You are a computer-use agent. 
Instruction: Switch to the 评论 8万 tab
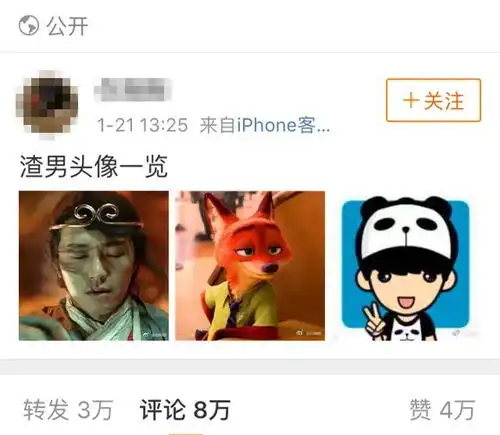tap(185, 410)
